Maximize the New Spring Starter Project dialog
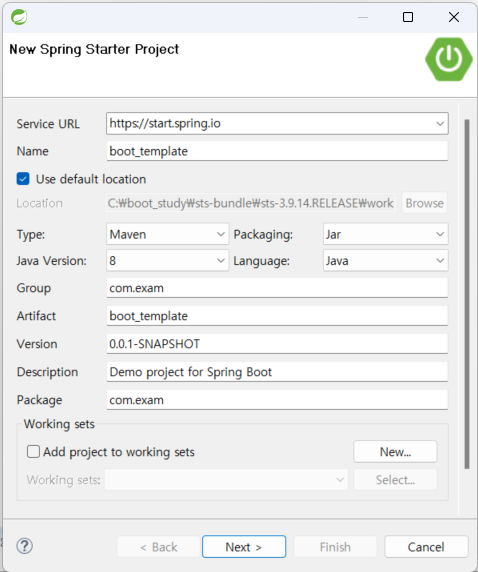Image resolution: width=478 pixels, height=572 pixels. tap(408, 17)
